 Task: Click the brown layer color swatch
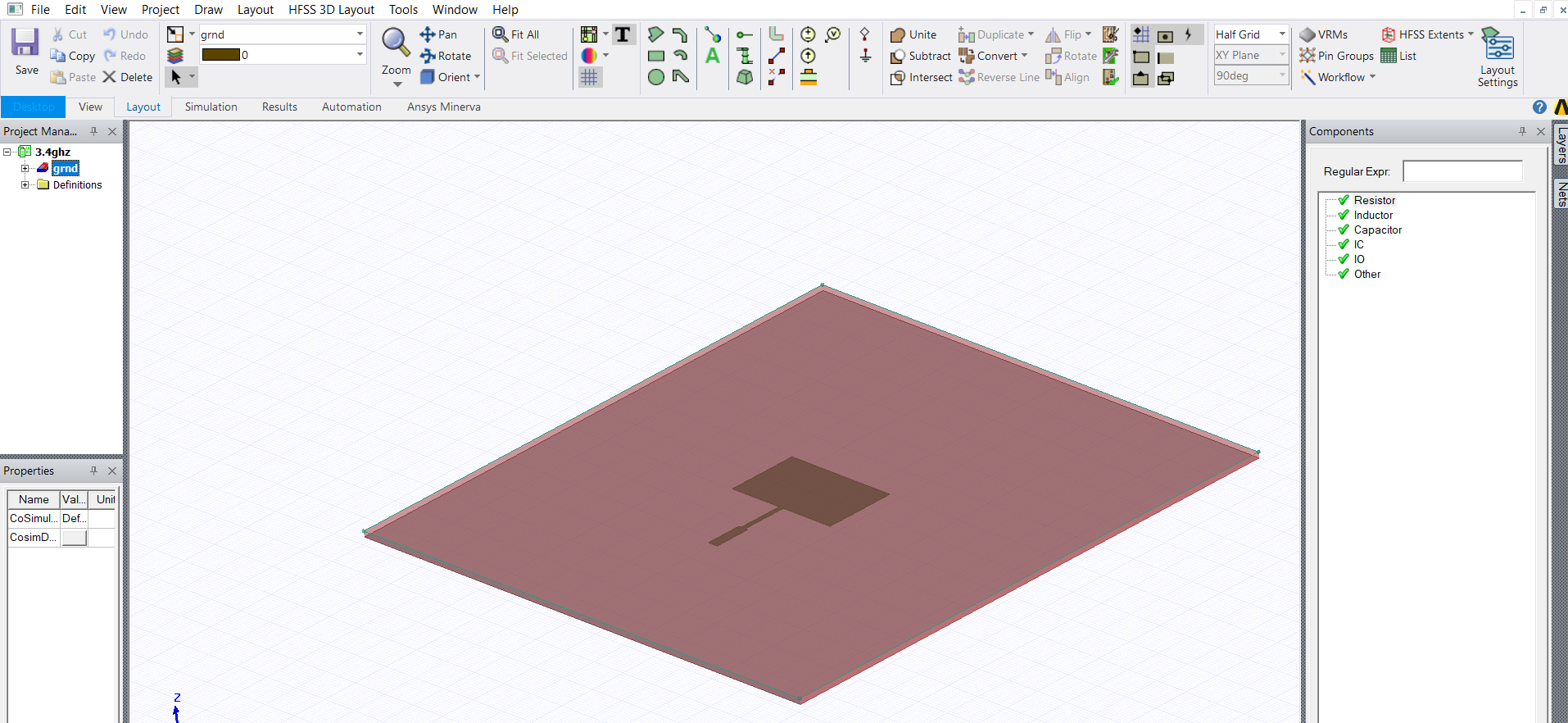tap(220, 55)
